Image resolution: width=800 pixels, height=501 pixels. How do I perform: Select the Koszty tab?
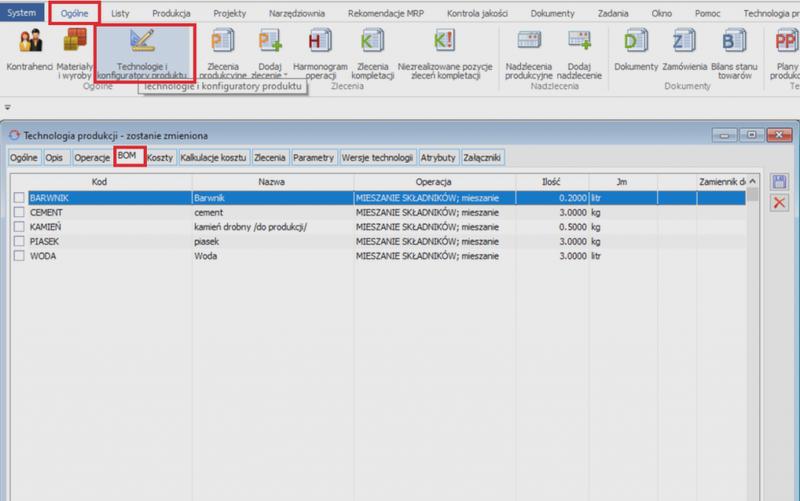click(x=160, y=158)
